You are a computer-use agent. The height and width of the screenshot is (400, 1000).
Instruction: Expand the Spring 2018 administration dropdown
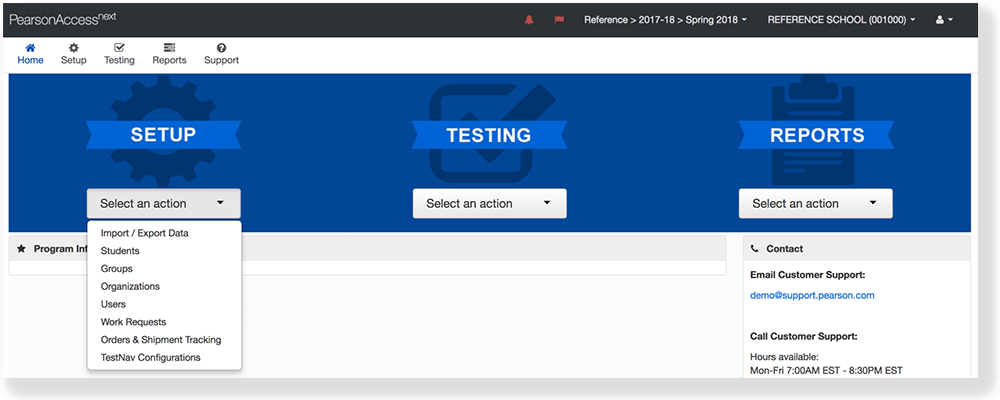tap(665, 20)
